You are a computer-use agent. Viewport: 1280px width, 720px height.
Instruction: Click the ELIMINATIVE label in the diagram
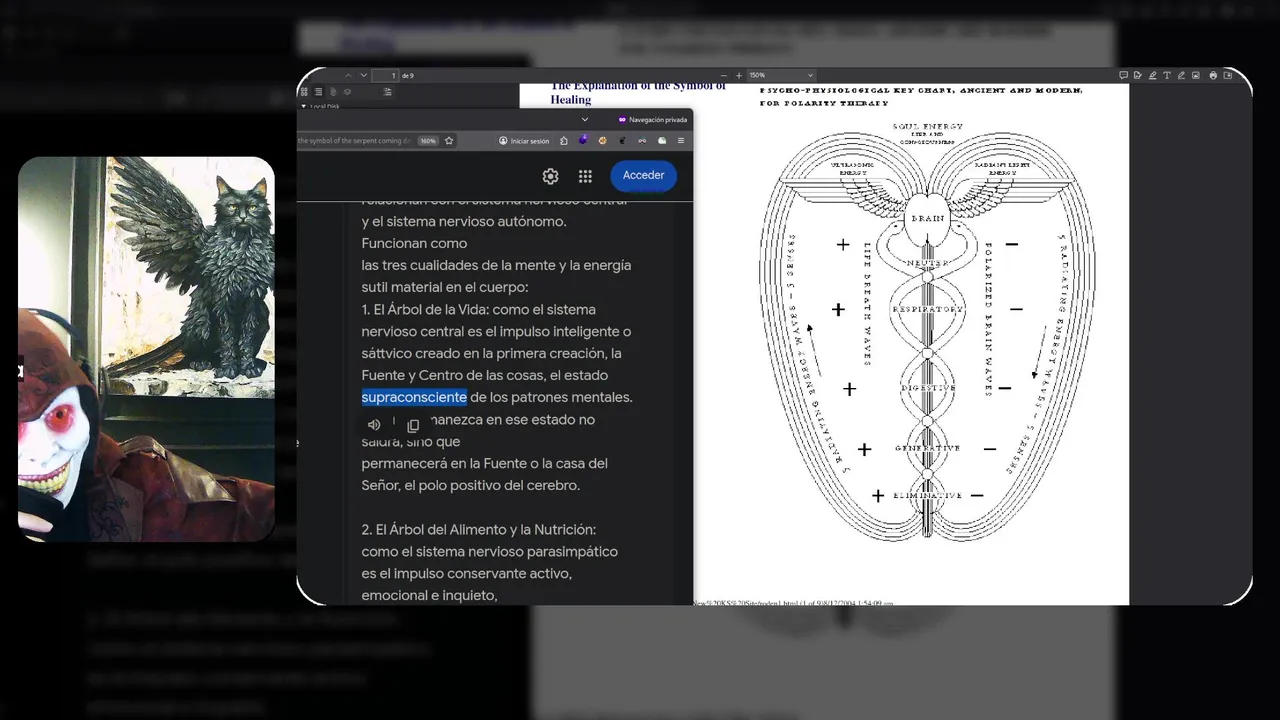(928, 495)
